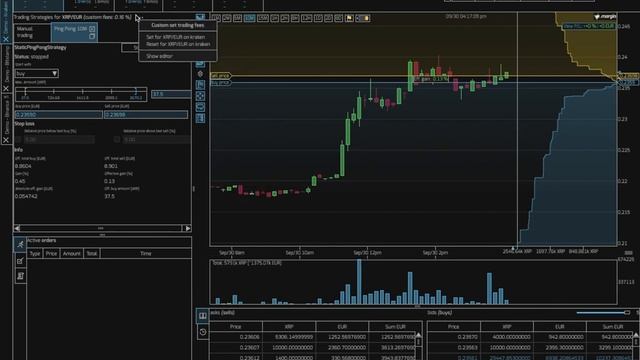The image size is (640, 360).
Task: Click bid amount 4000.00000000 XRP cell
Action: point(507,337)
